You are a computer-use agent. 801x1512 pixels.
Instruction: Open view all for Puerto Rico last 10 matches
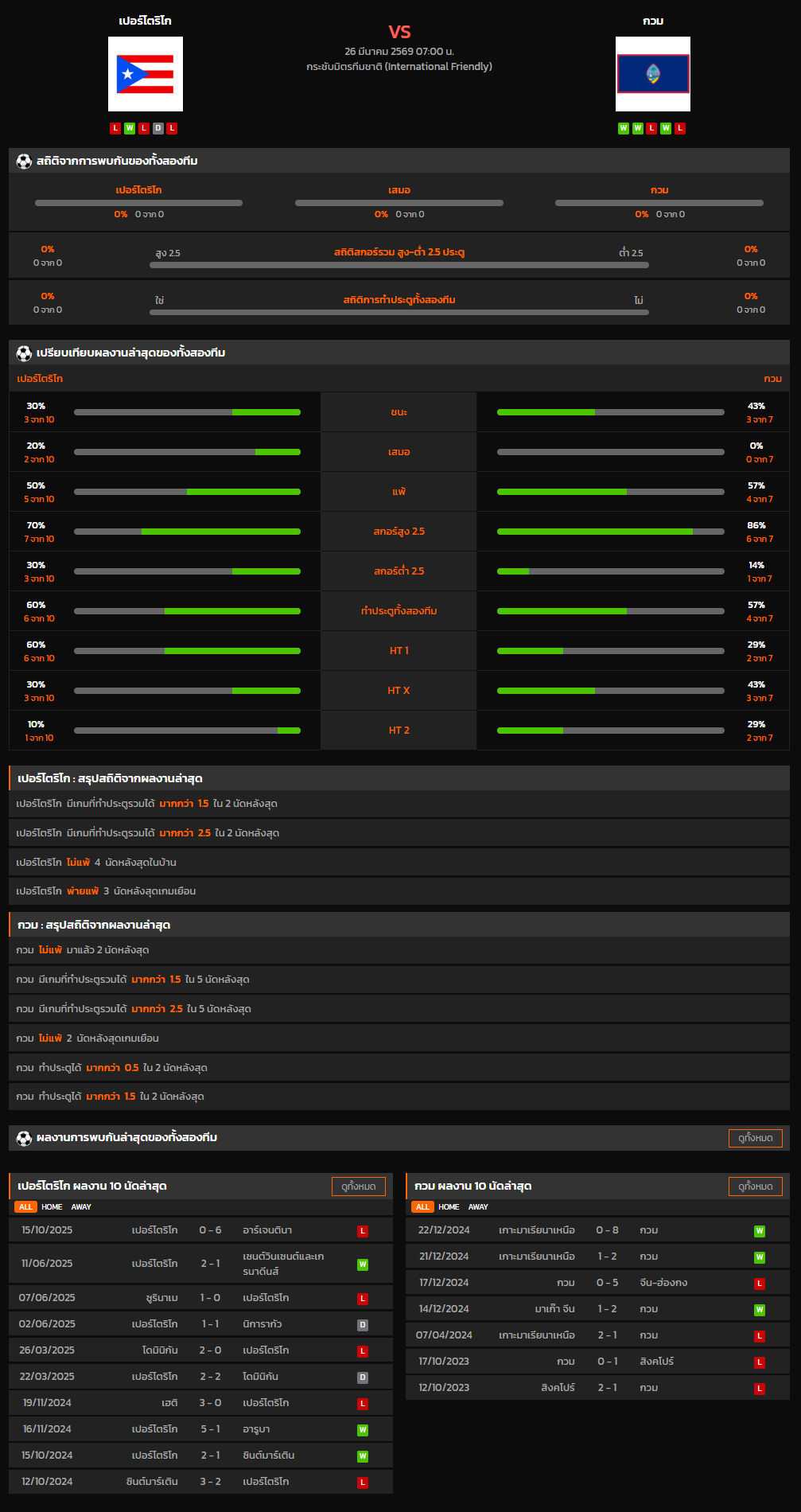pyautogui.click(x=358, y=1187)
